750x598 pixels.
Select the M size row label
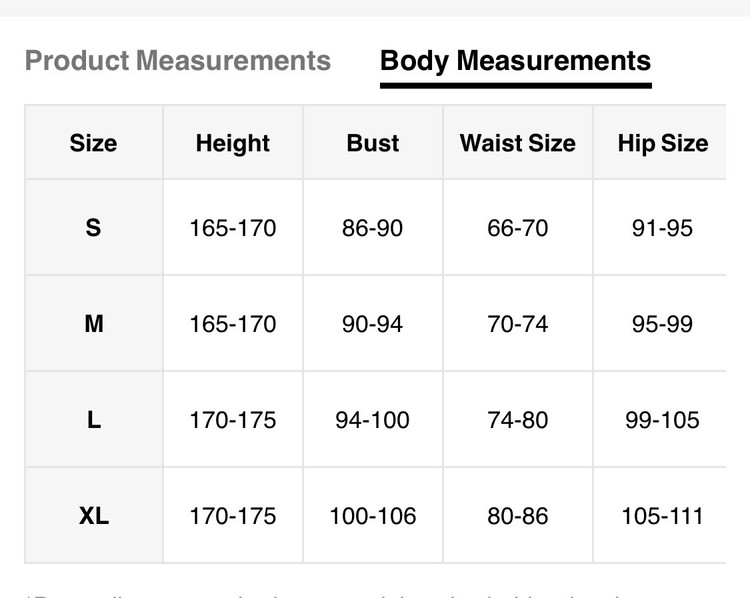(93, 324)
